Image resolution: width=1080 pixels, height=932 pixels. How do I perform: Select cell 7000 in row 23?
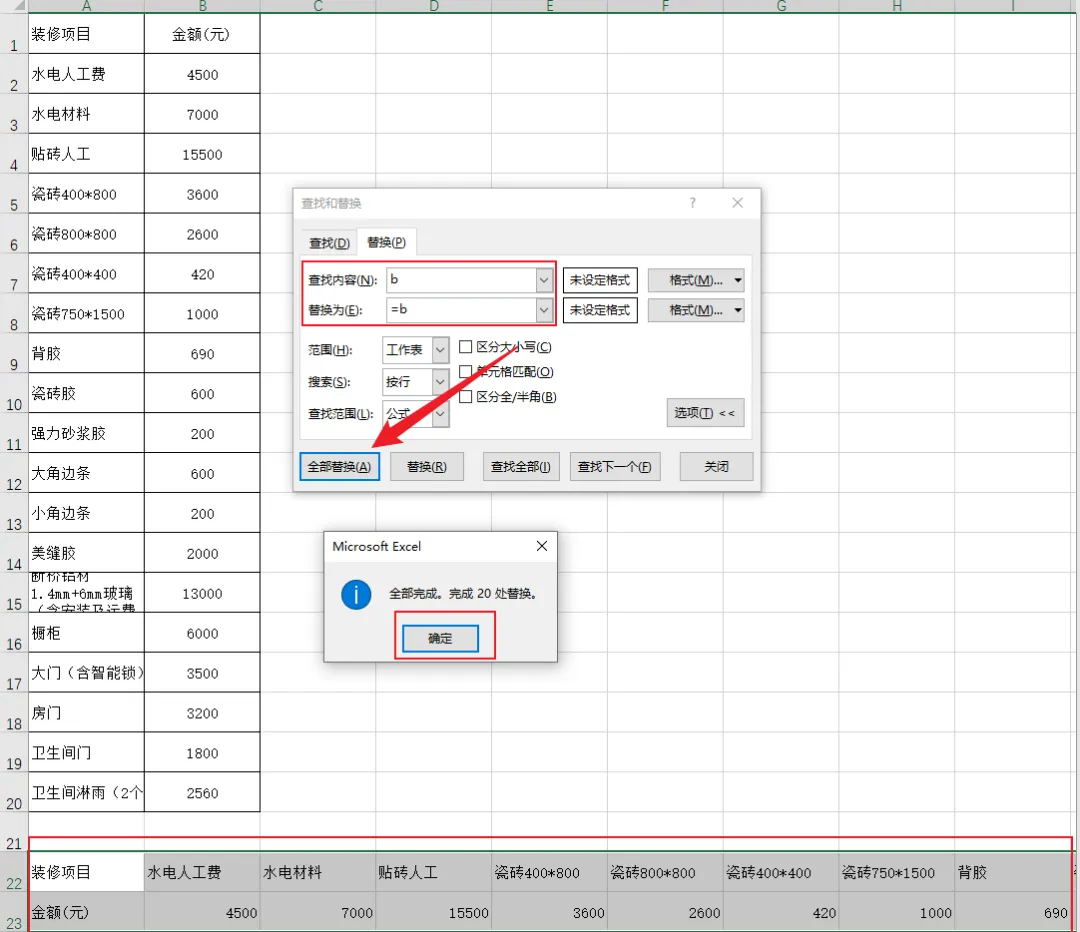click(x=318, y=912)
